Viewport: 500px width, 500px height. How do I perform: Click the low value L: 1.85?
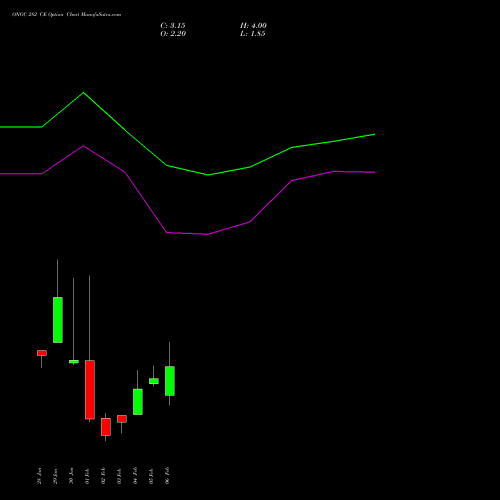[x=253, y=34]
